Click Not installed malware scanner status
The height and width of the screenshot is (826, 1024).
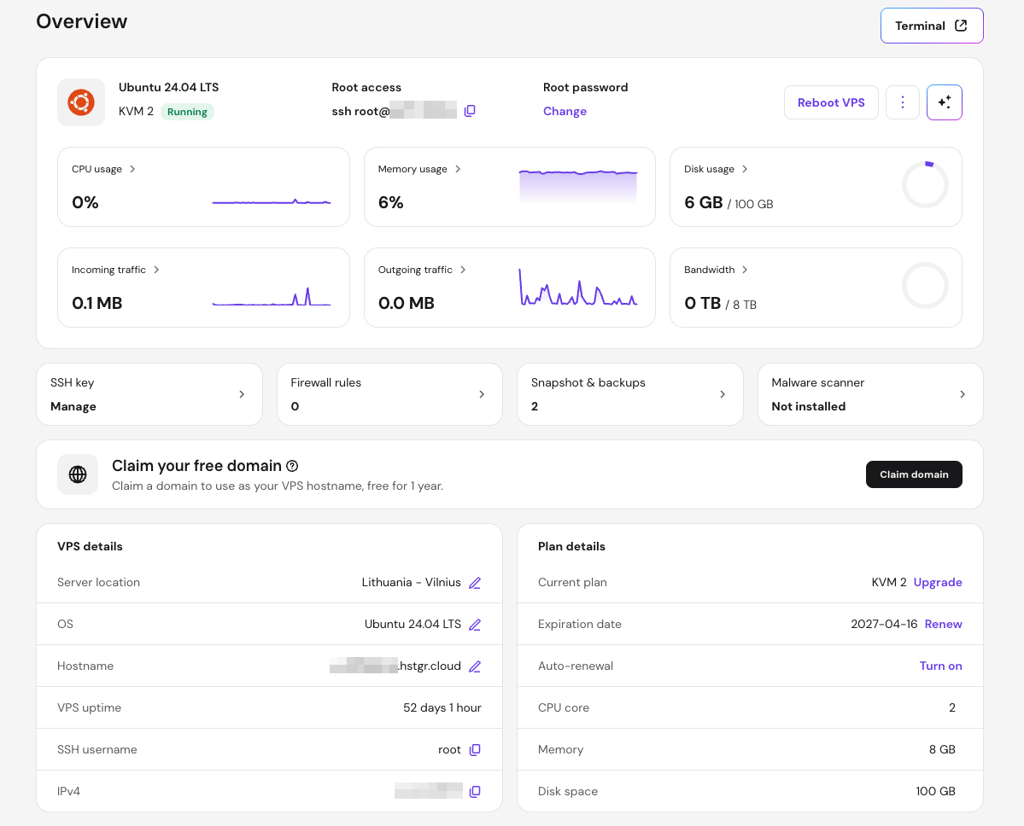tap(808, 406)
